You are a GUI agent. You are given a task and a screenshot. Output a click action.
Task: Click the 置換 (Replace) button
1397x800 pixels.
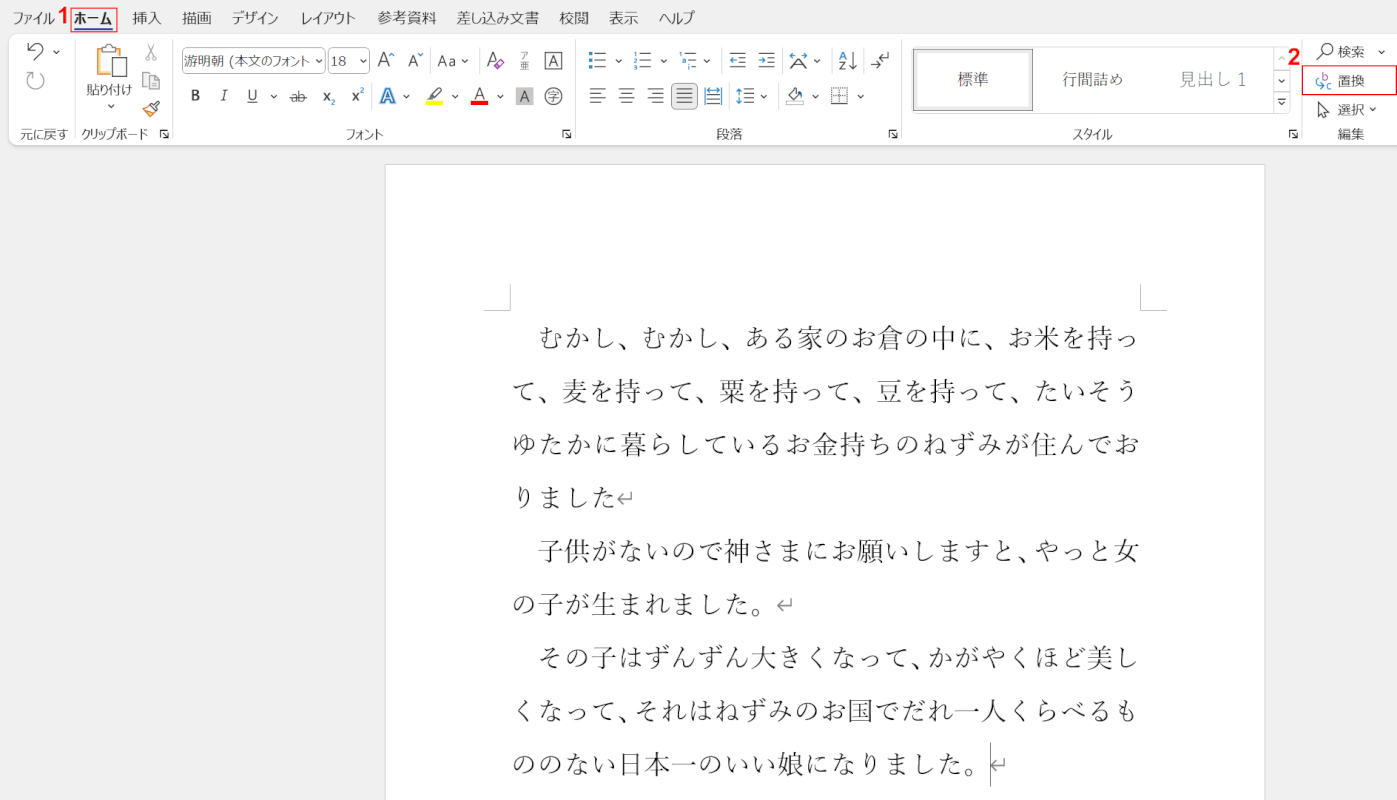coord(1349,80)
